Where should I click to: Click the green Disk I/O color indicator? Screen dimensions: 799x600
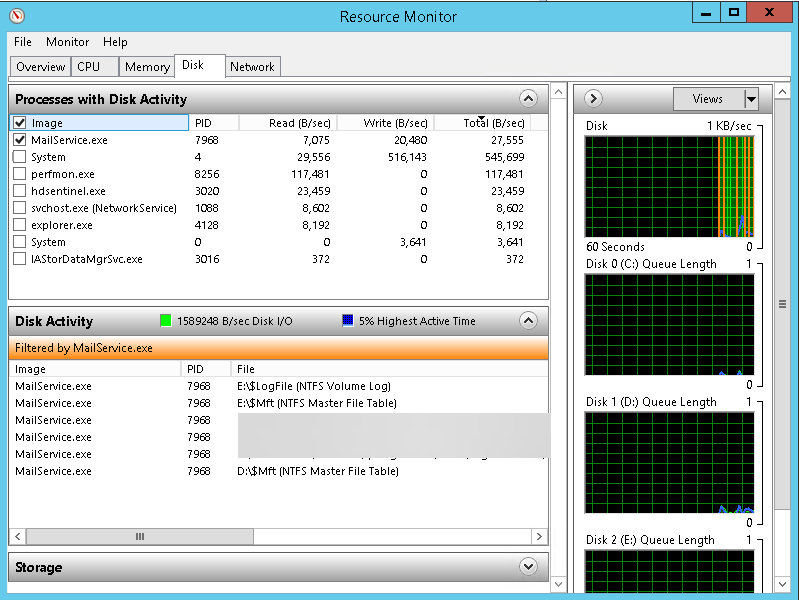coord(166,321)
